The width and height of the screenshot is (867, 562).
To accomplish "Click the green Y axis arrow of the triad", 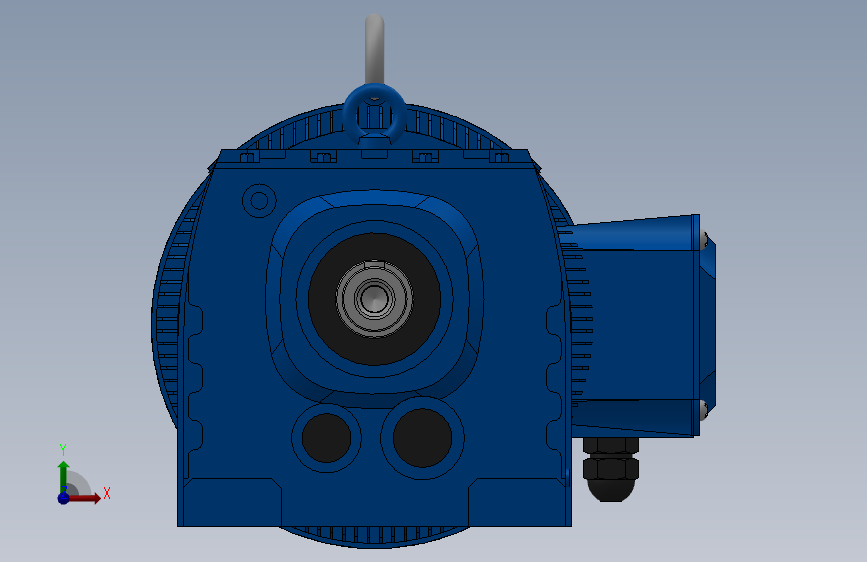I will [63, 477].
